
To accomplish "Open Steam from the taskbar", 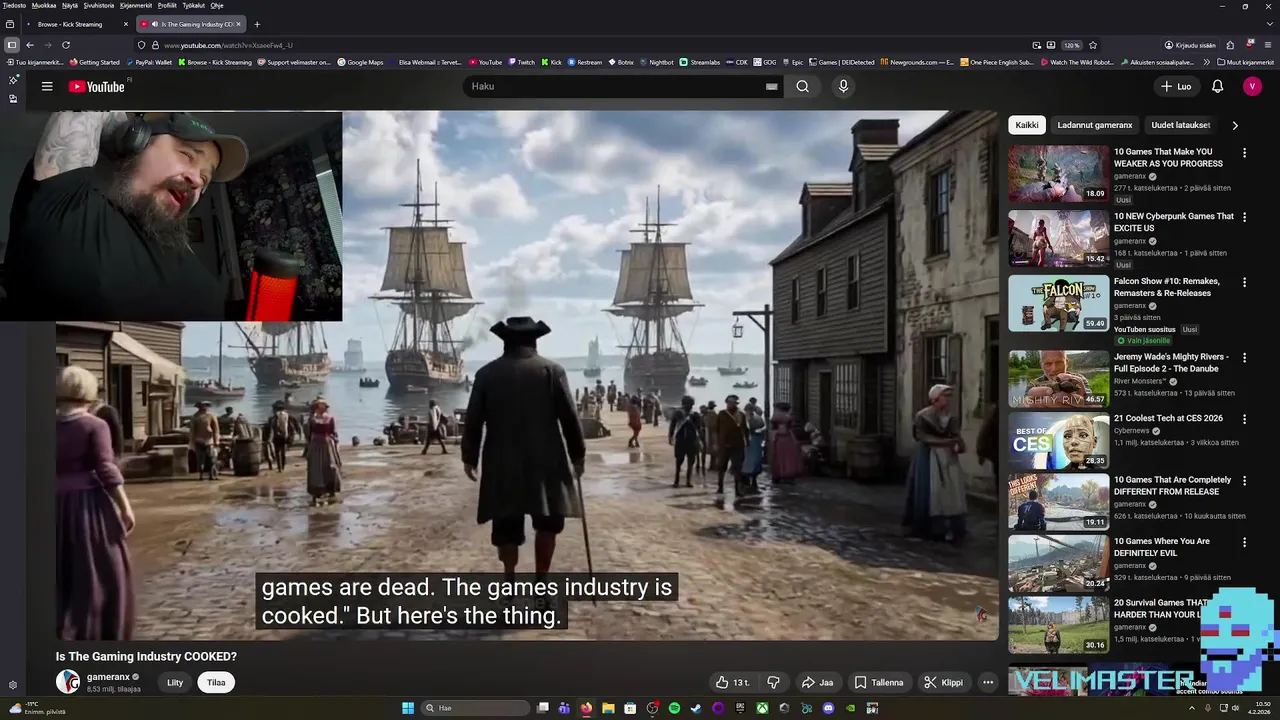I will 696,708.
